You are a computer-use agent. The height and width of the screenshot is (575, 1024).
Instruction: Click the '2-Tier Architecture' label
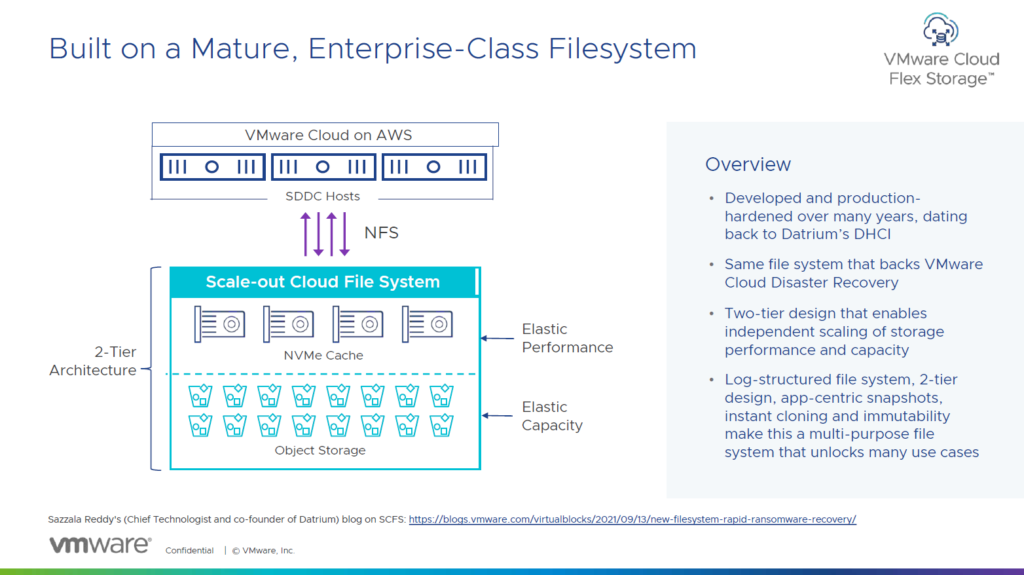[x=93, y=361]
